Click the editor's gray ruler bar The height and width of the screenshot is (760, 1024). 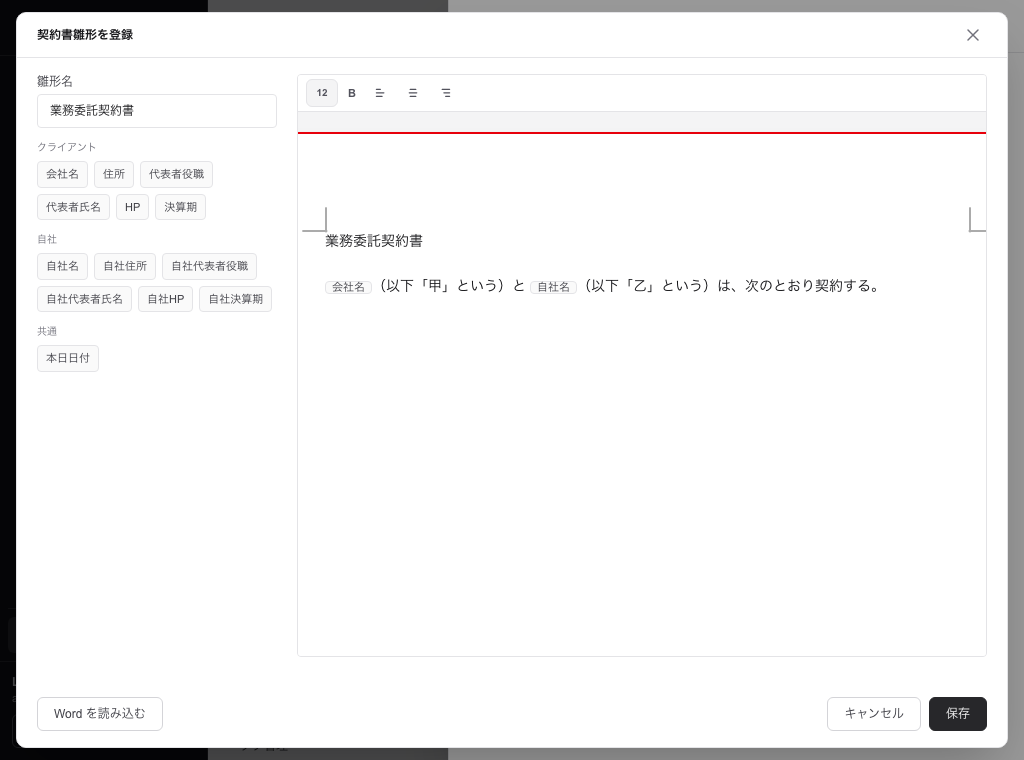click(x=642, y=122)
